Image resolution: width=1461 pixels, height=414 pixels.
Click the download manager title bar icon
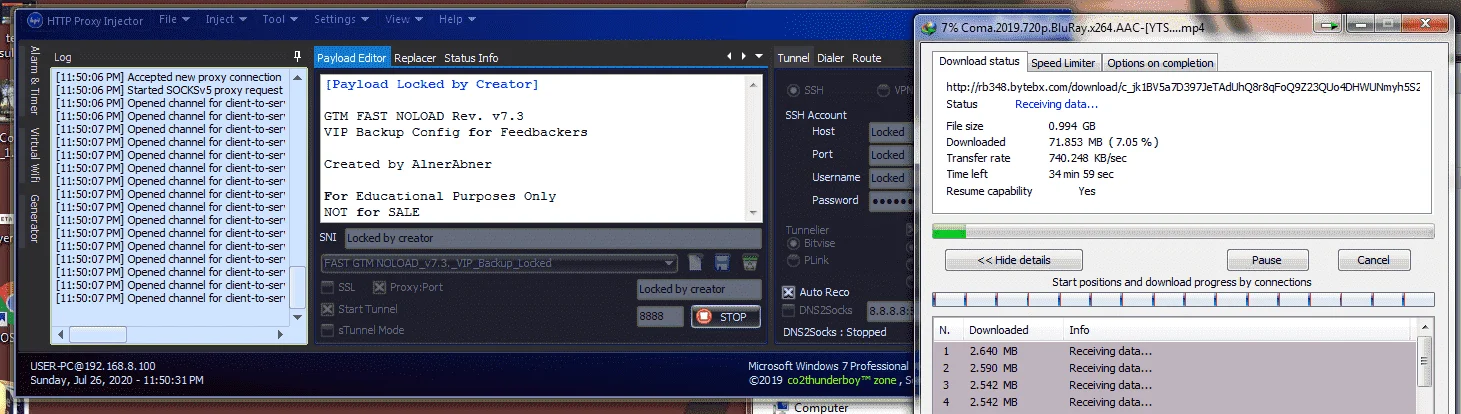click(930, 26)
